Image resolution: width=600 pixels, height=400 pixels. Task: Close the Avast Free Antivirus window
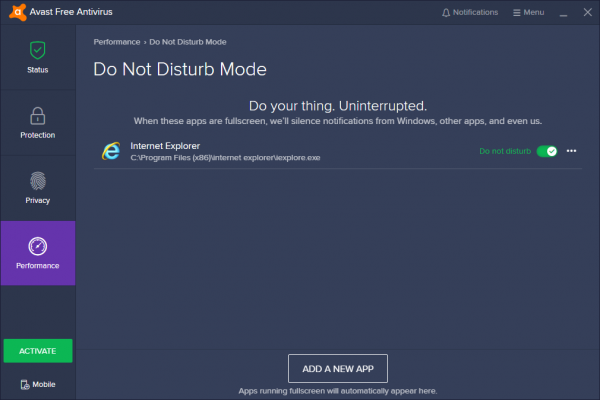click(x=586, y=13)
